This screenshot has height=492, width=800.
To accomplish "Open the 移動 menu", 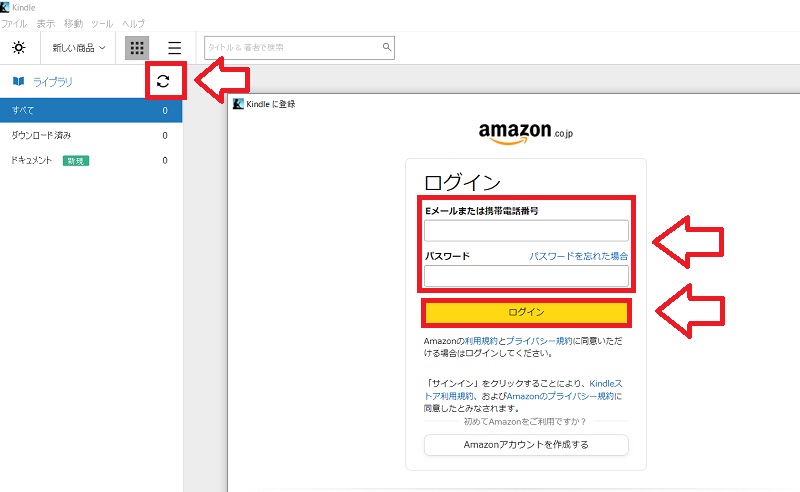I will pyautogui.click(x=73, y=23).
